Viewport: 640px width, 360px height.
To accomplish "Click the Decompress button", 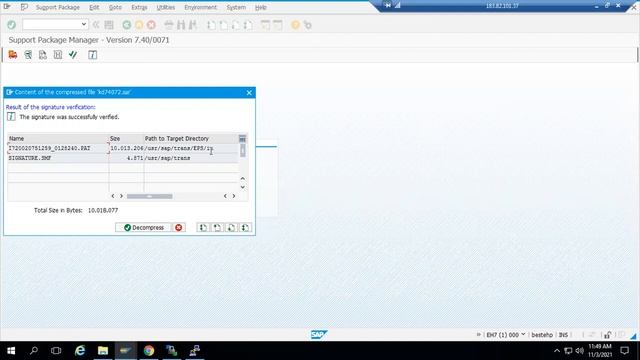I will (143, 227).
